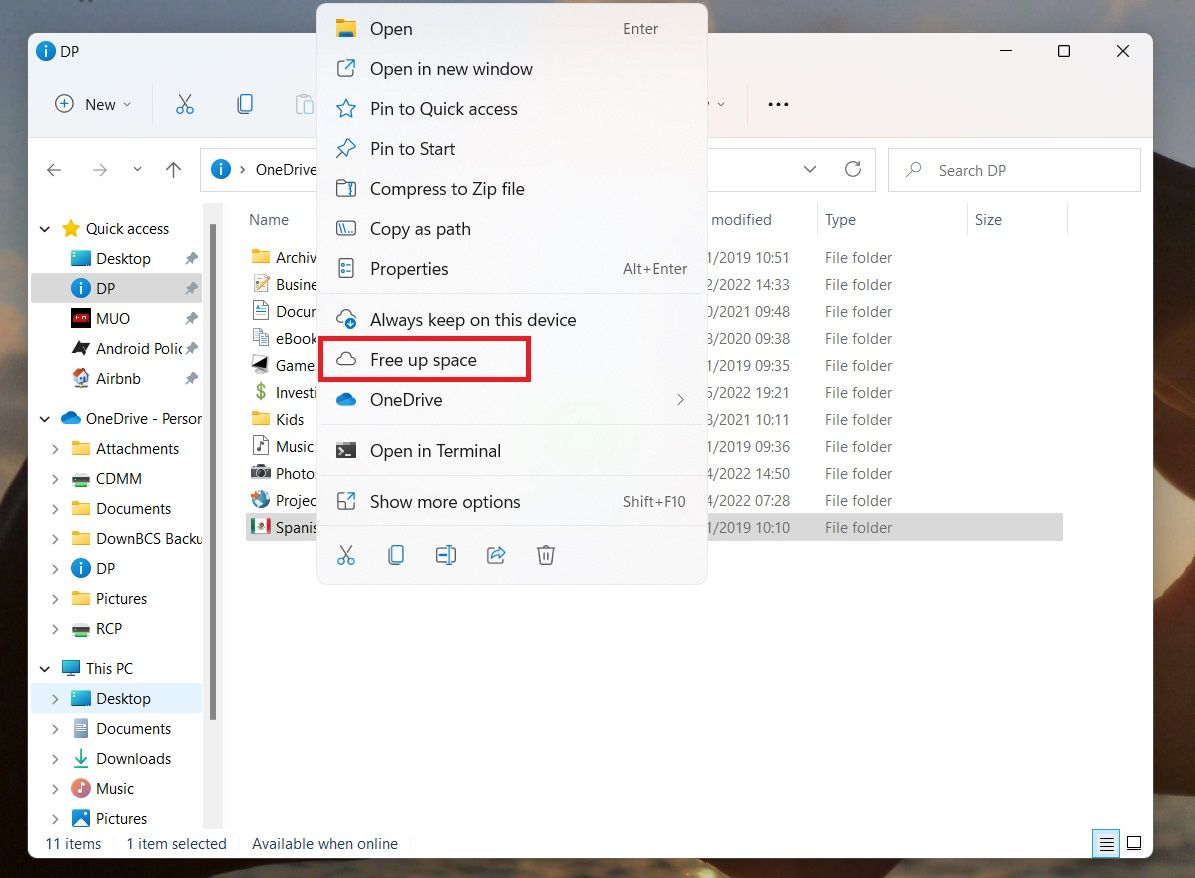1195x878 pixels.
Task: Click the Share icon in the context menu
Action: 496,554
